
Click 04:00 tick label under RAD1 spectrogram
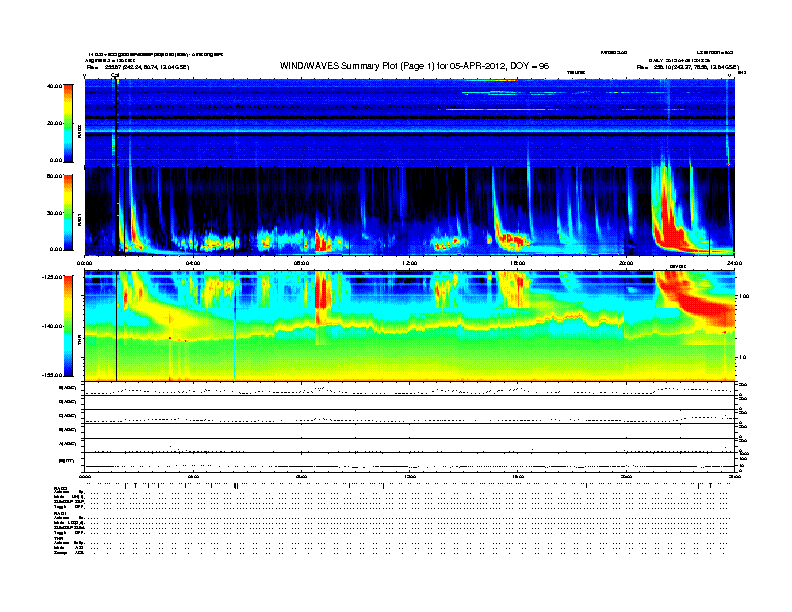(193, 263)
